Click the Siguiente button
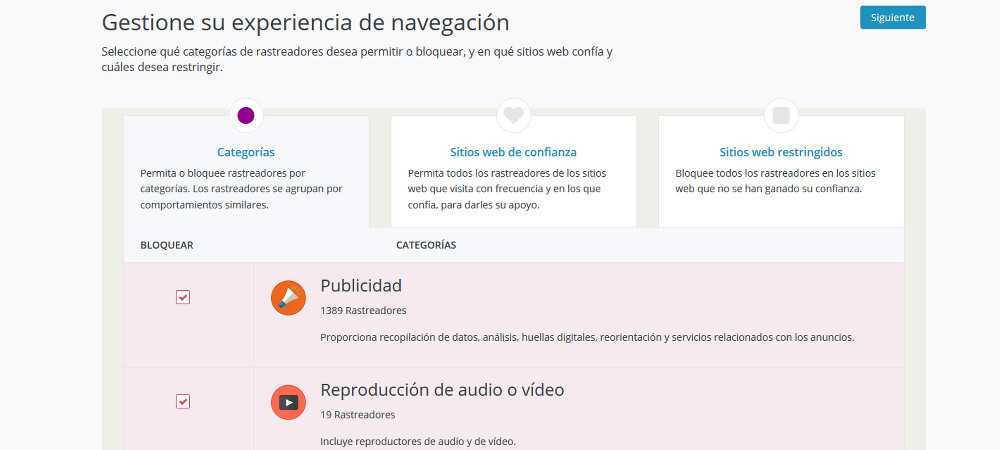 [x=892, y=17]
